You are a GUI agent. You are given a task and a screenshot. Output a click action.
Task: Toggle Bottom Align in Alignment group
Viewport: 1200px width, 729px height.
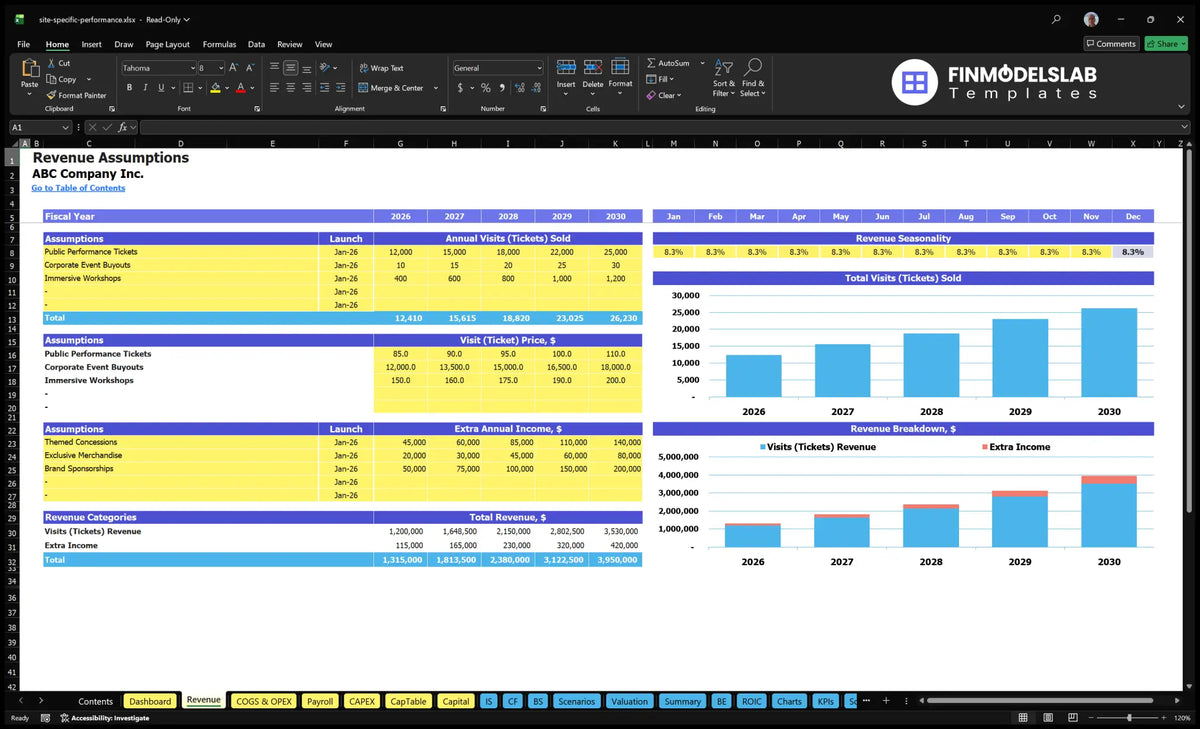306,68
